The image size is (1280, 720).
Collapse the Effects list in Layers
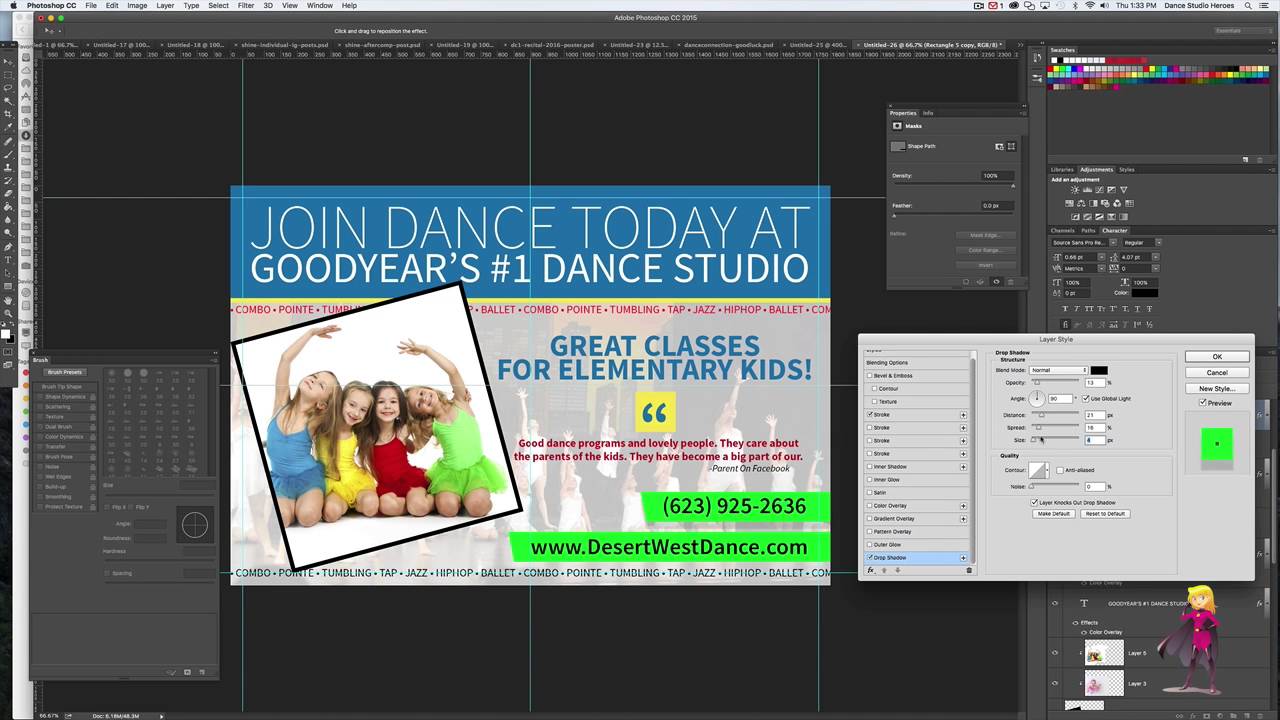tap(1267, 603)
